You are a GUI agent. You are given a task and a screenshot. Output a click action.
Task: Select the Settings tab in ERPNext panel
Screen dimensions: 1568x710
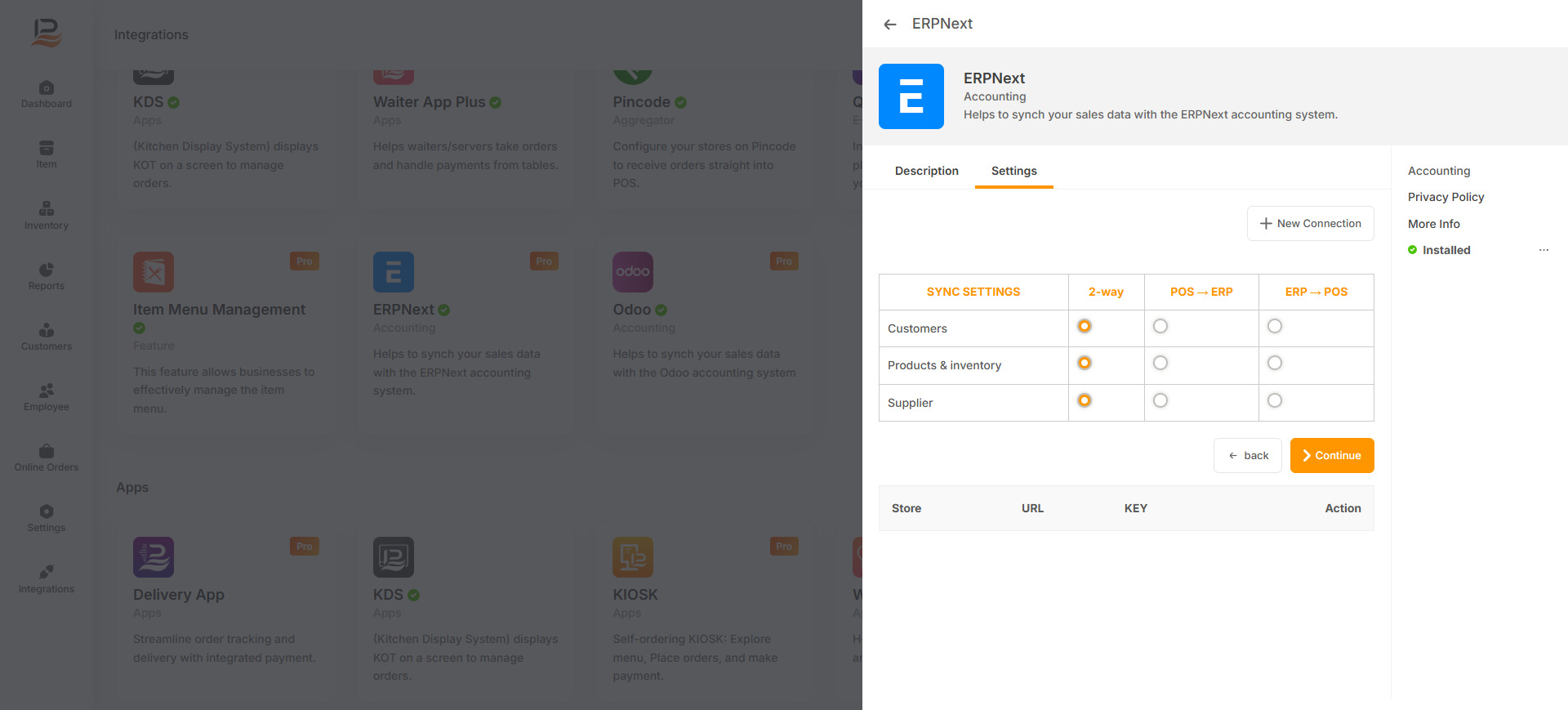click(x=1013, y=171)
